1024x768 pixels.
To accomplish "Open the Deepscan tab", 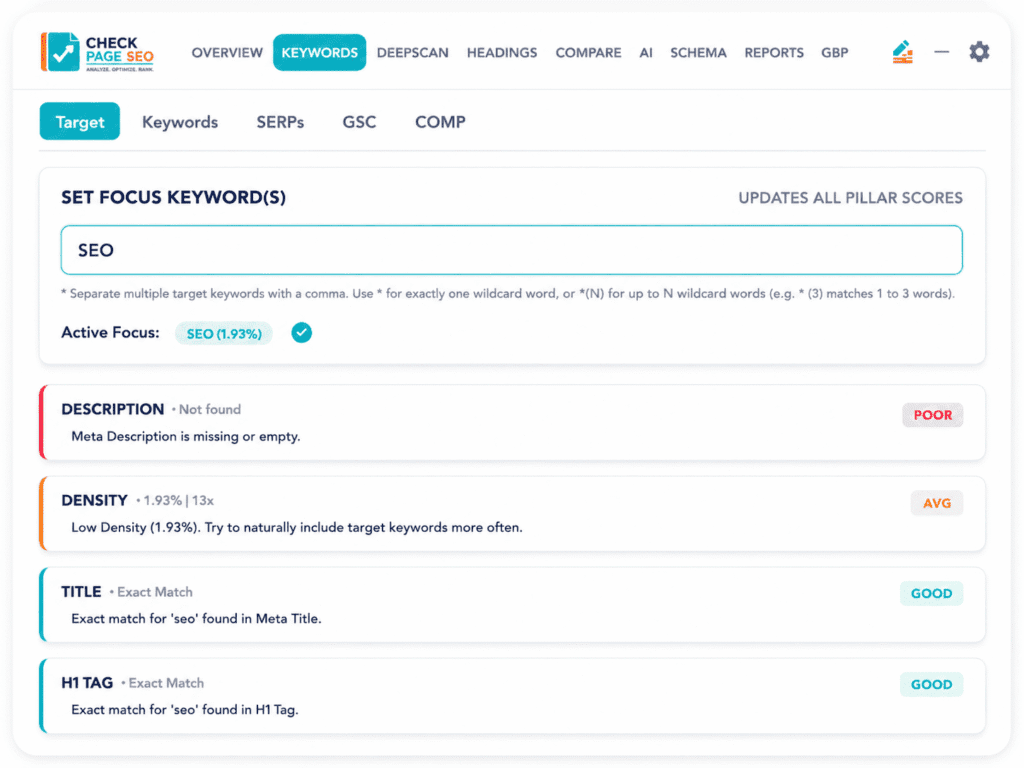I will (x=413, y=53).
